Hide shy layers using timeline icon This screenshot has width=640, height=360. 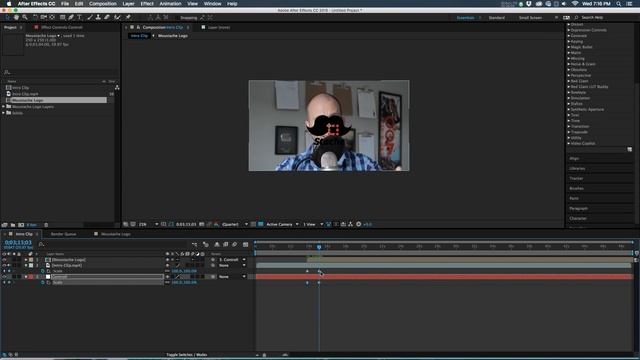pyautogui.click(x=217, y=244)
